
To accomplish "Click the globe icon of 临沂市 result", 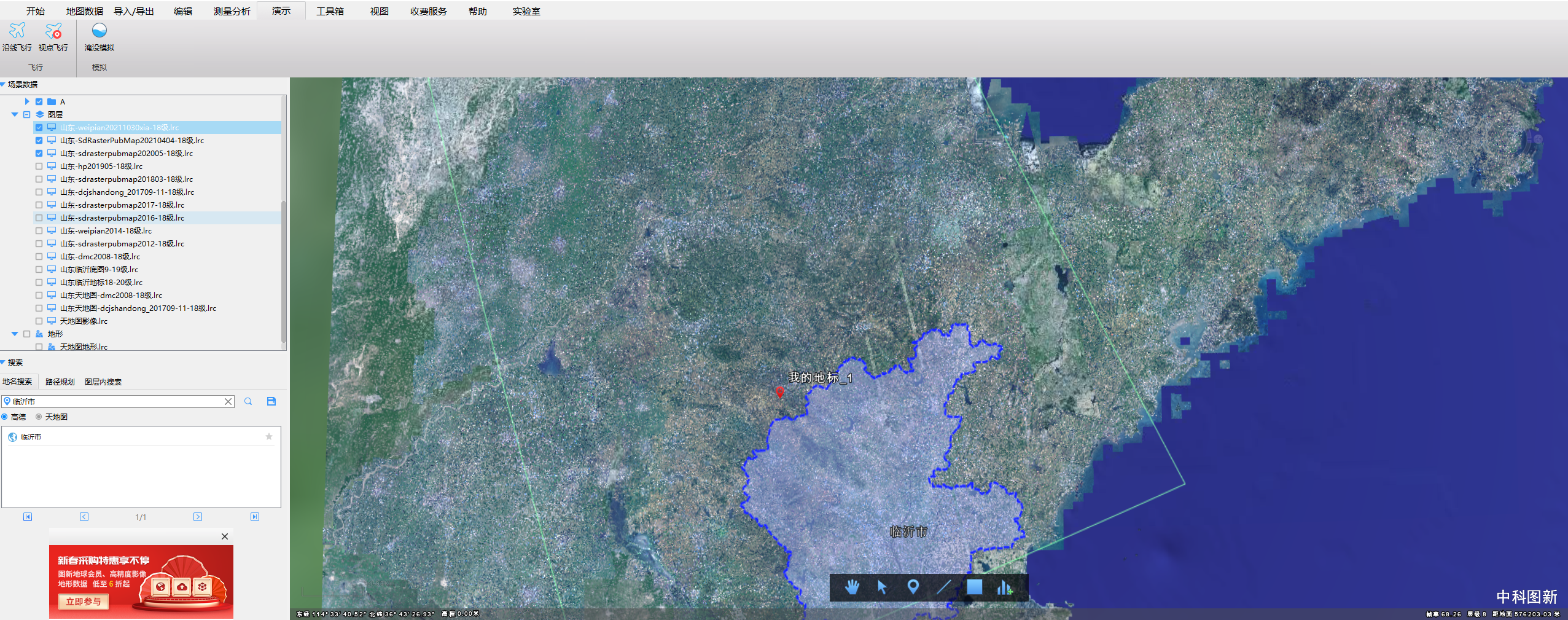I will 12,437.
